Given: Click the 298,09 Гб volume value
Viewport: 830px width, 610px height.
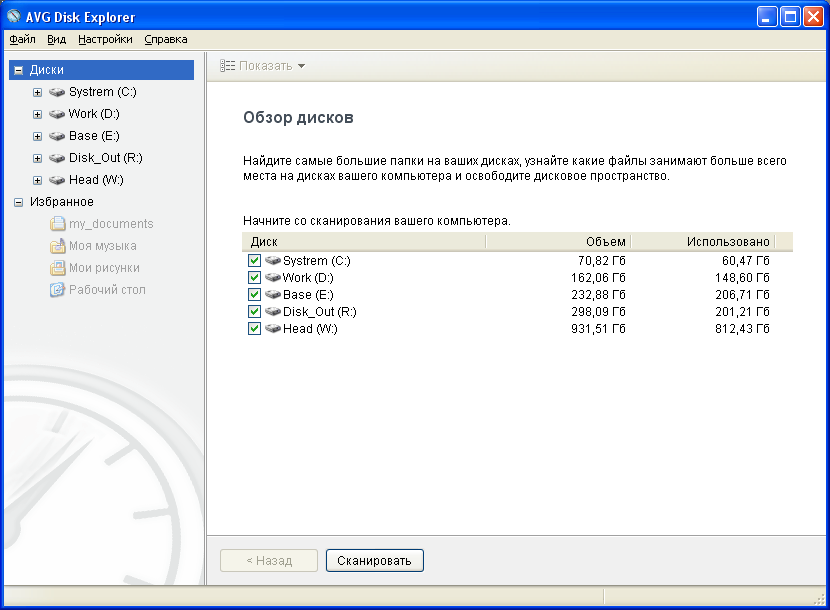Looking at the screenshot, I should click(x=598, y=311).
